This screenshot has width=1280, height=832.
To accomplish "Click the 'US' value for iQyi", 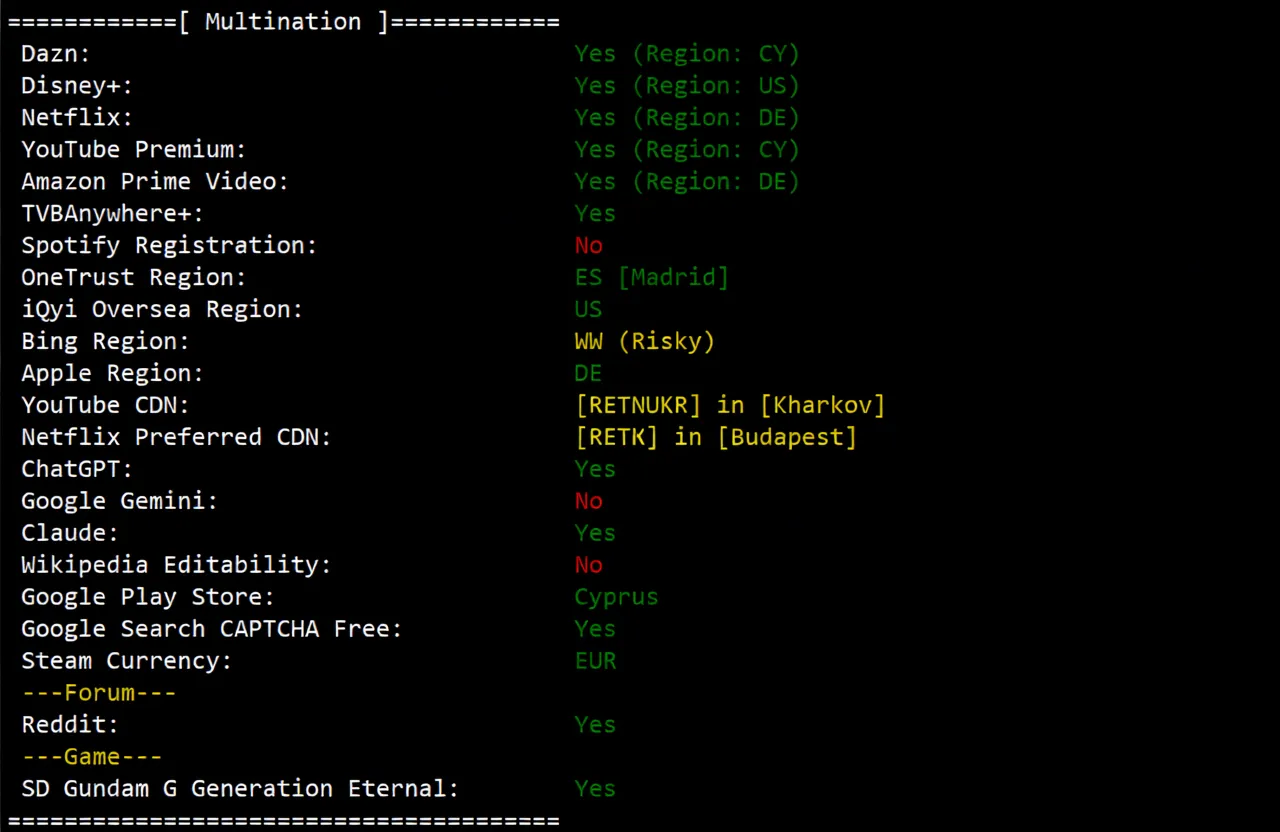I will pyautogui.click(x=588, y=310).
